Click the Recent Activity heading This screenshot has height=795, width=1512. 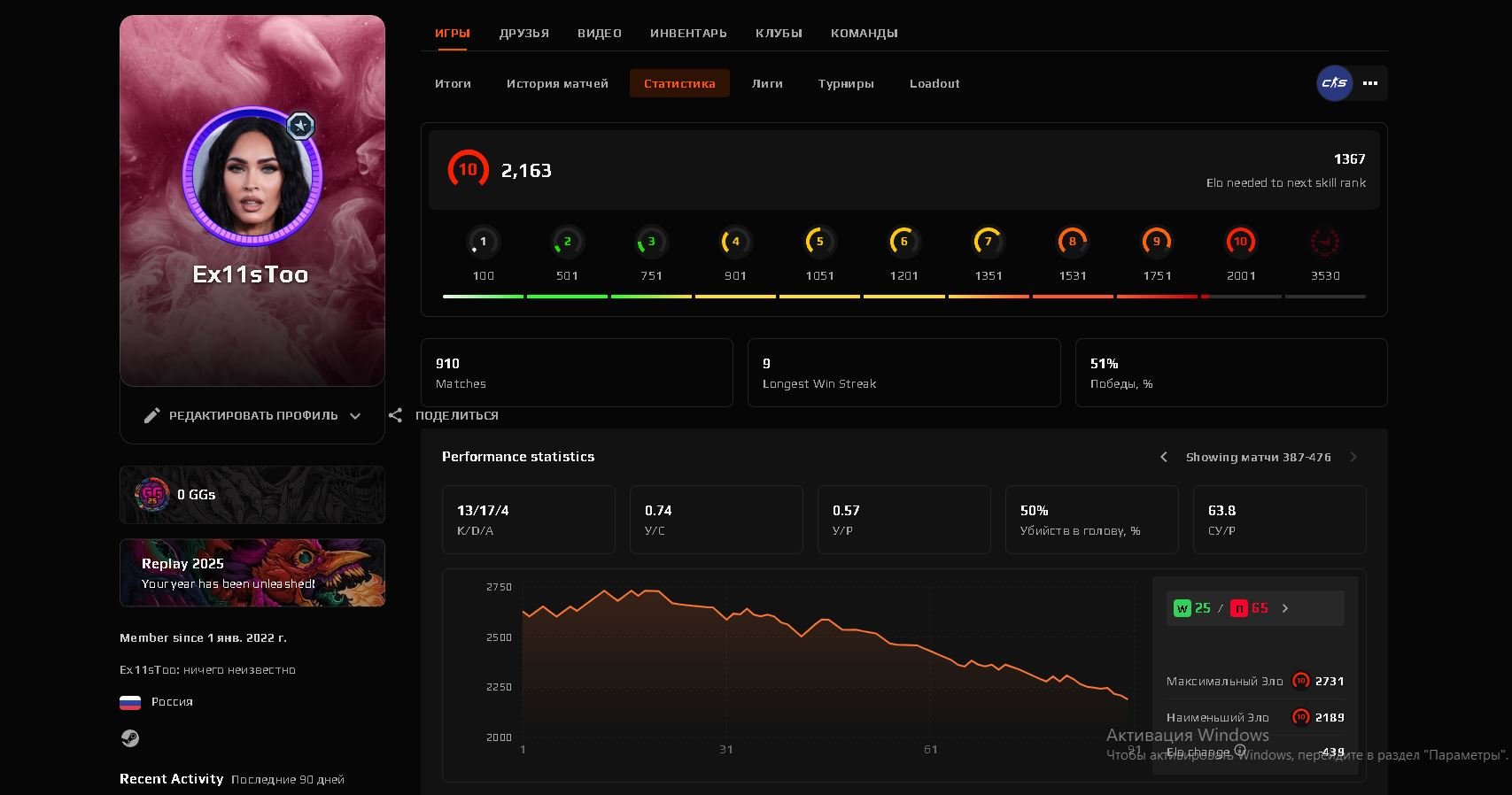(171, 779)
